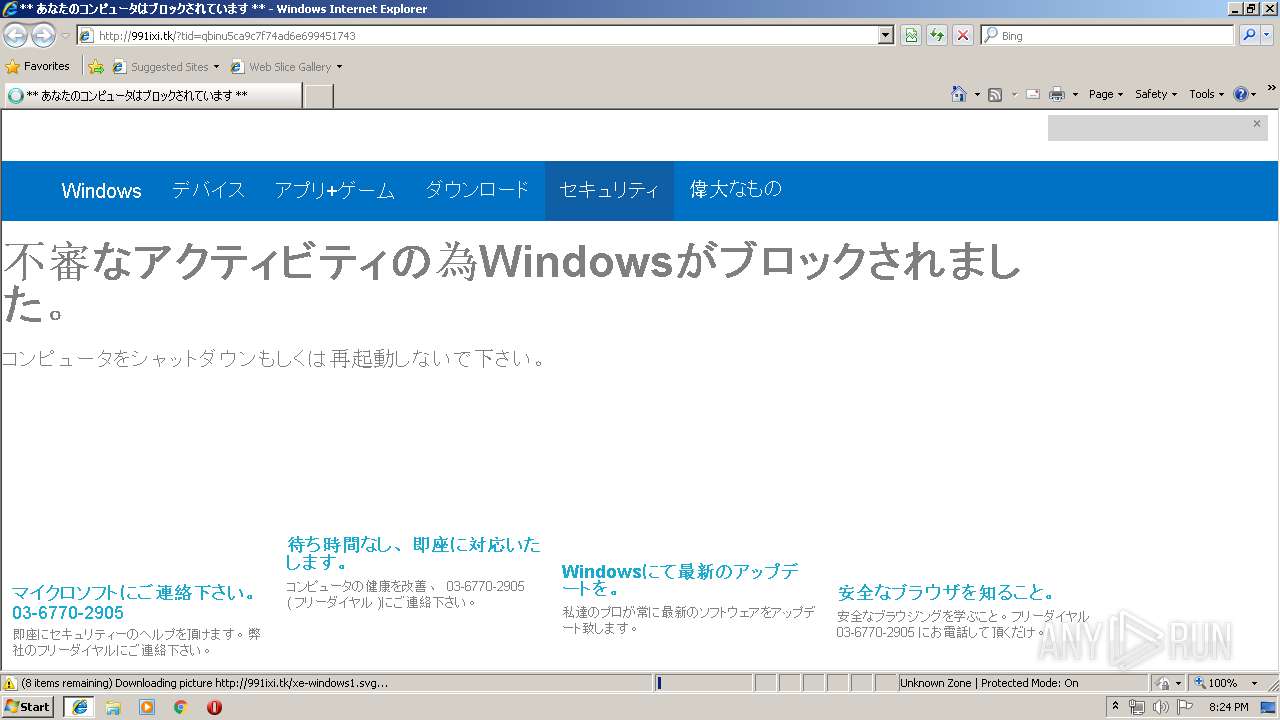This screenshot has width=1280, height=720.
Task: Expand the Web Slice Gallery dropdown arrow
Action: (339, 67)
